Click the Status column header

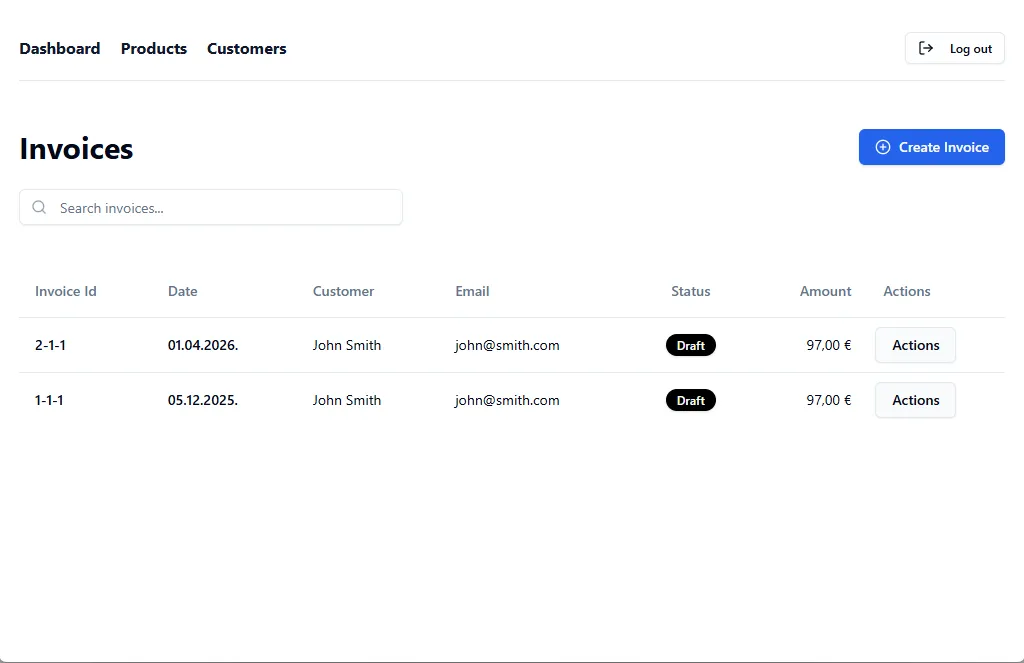tap(690, 291)
